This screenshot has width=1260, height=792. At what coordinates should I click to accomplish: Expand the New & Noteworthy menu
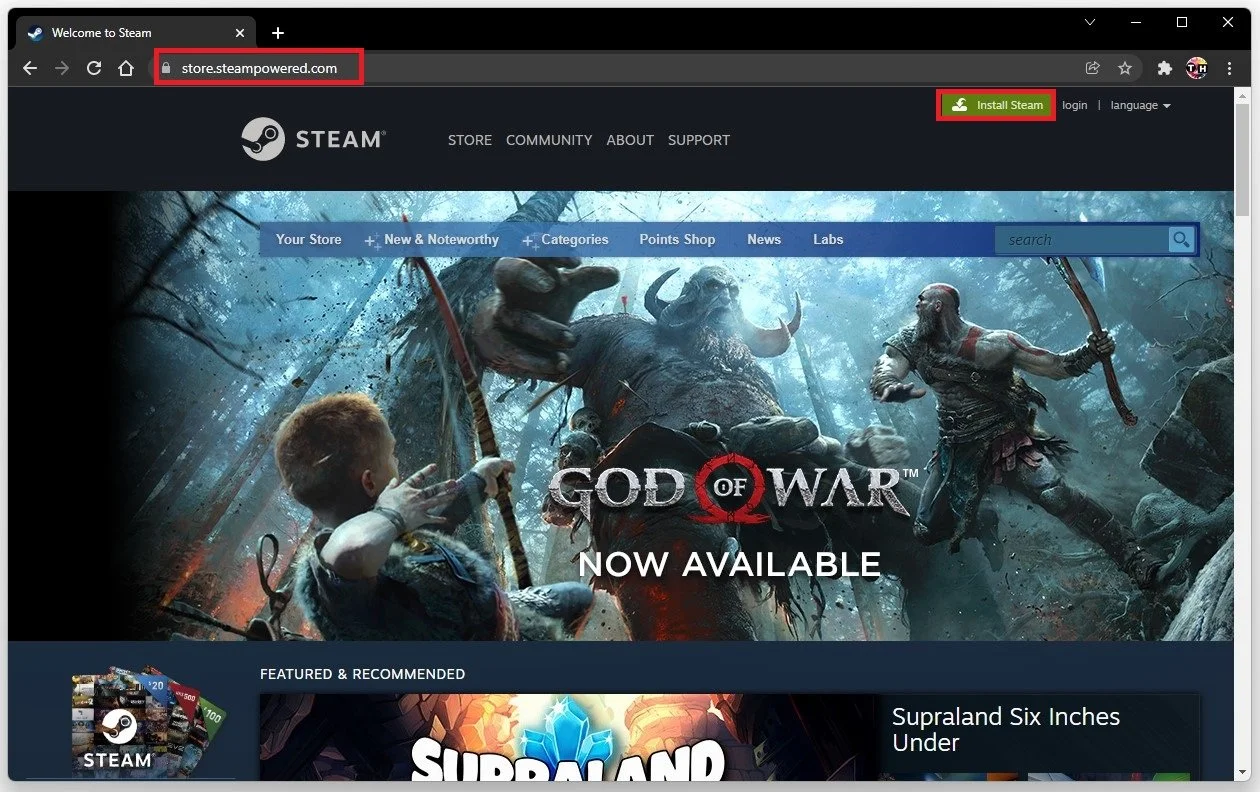click(441, 239)
